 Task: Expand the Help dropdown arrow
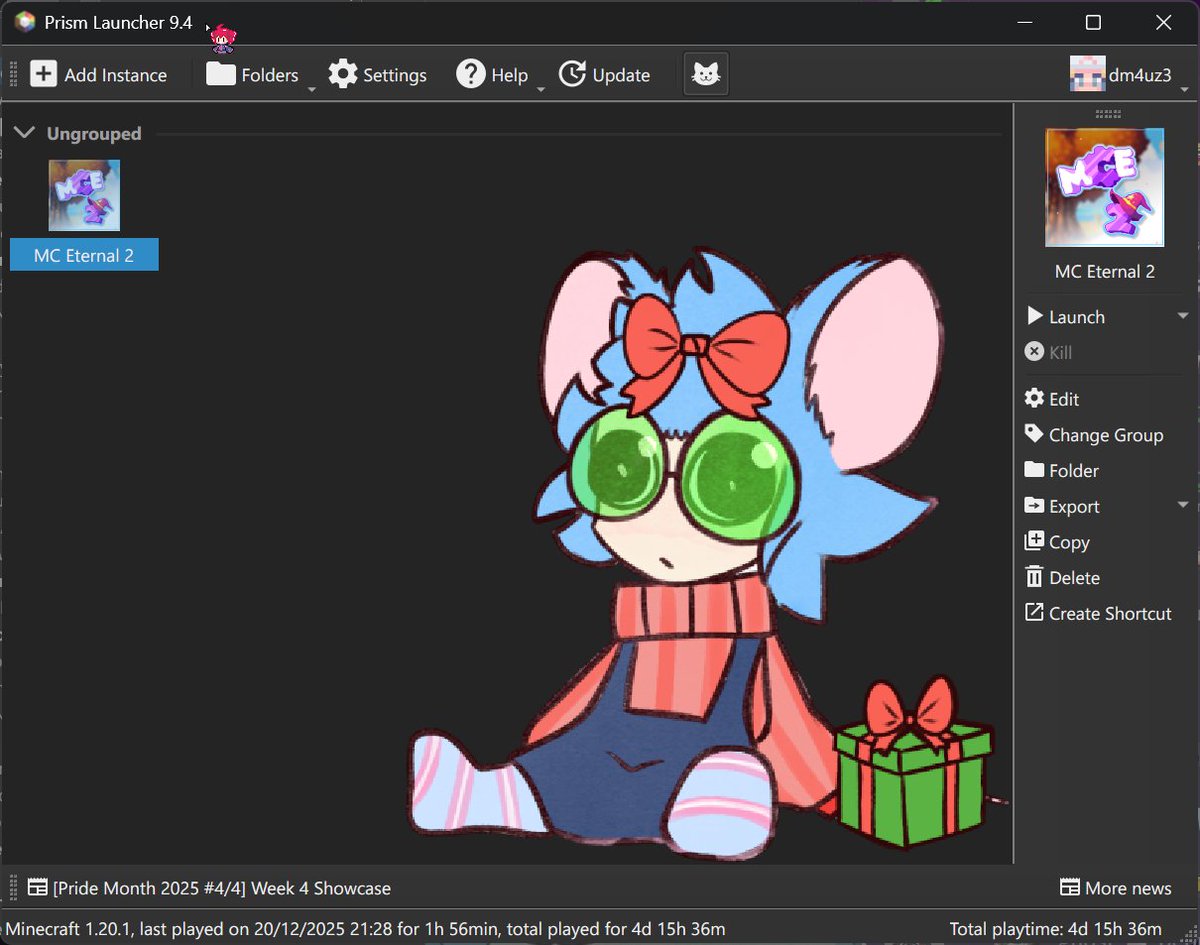pyautogui.click(x=541, y=89)
